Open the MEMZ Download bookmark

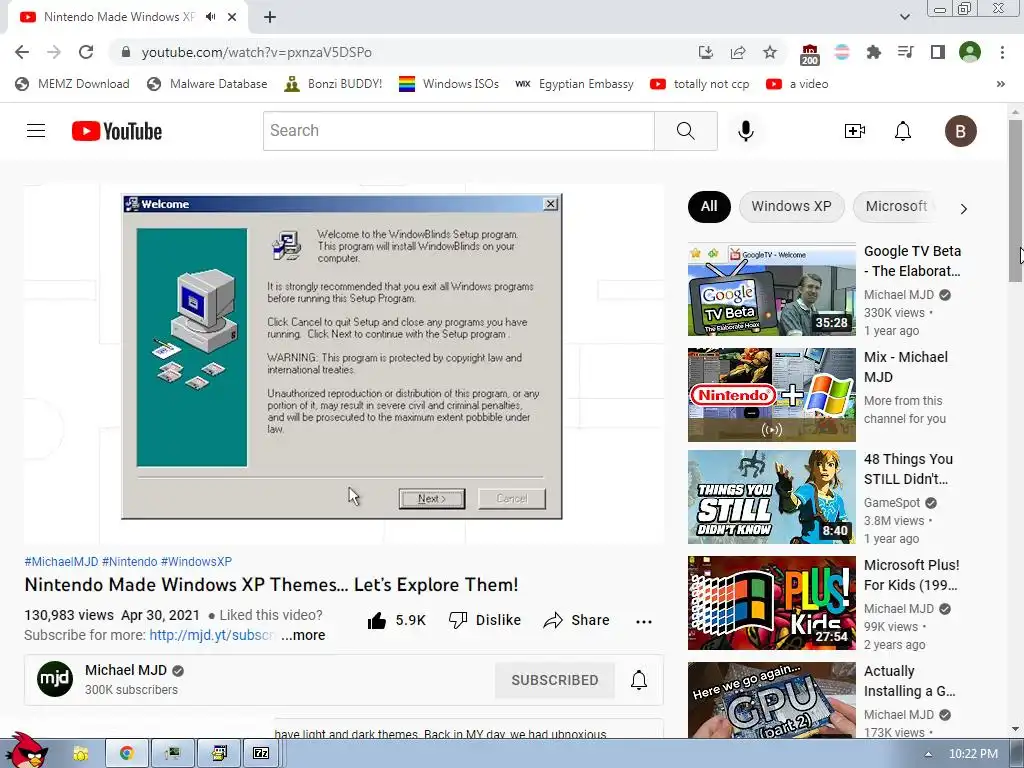click(72, 84)
